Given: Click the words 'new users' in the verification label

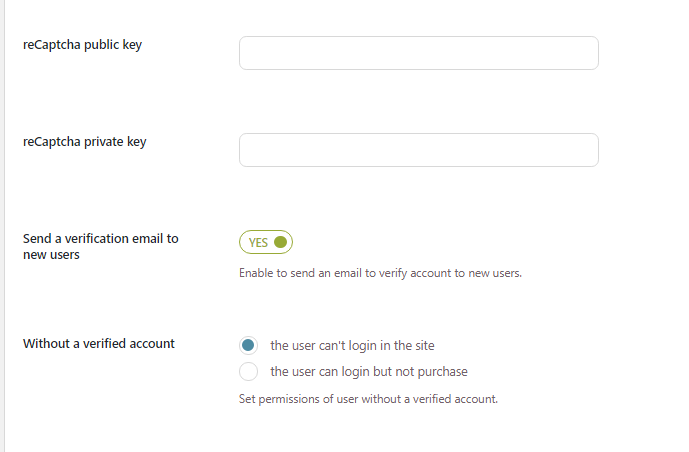Looking at the screenshot, I should pos(51,255).
